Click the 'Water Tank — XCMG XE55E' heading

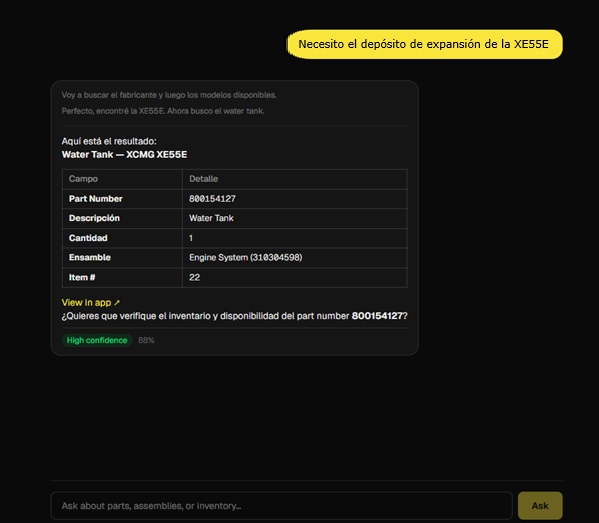pyautogui.click(x=125, y=154)
